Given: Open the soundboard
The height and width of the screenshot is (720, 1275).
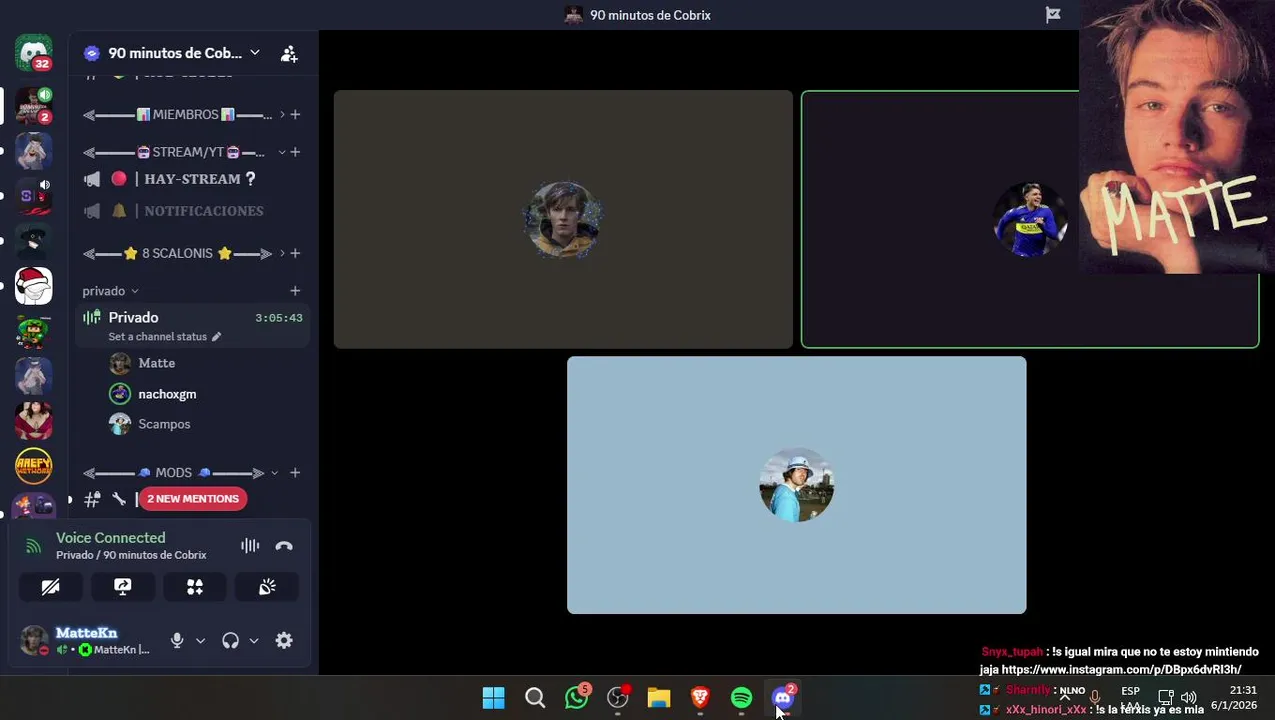Looking at the screenshot, I should click(x=267, y=587).
